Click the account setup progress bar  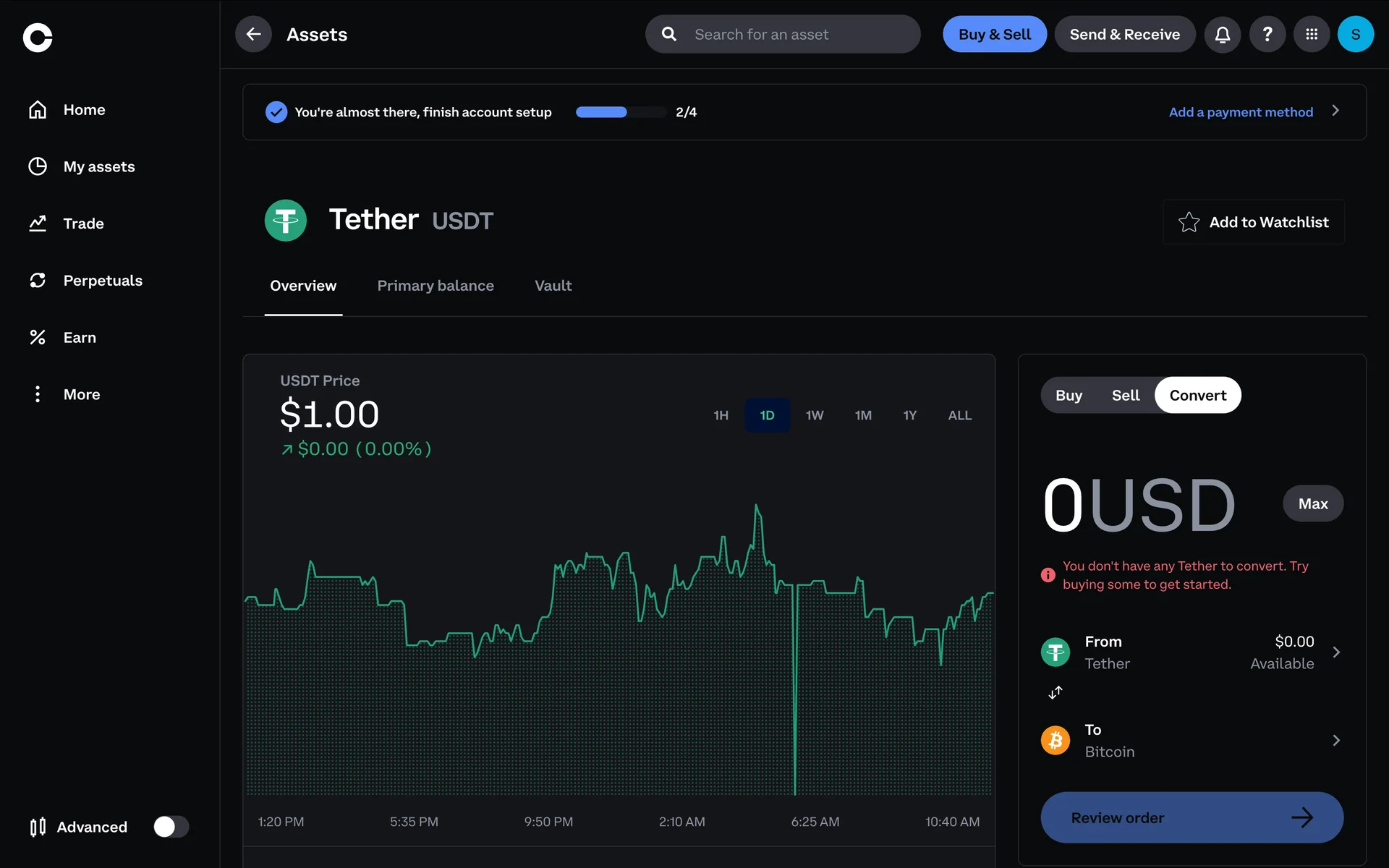point(620,112)
